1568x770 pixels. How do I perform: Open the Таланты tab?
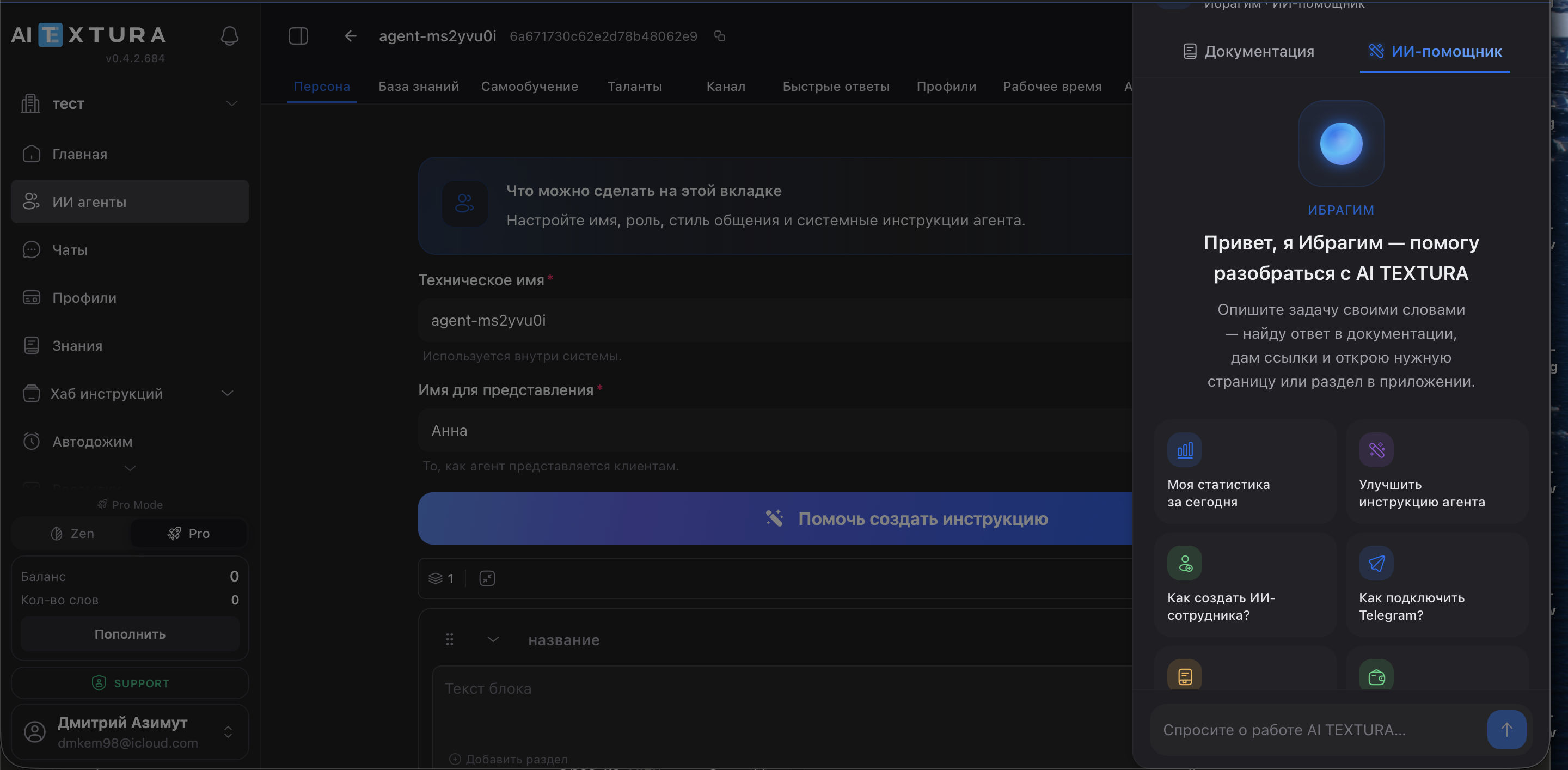(635, 87)
